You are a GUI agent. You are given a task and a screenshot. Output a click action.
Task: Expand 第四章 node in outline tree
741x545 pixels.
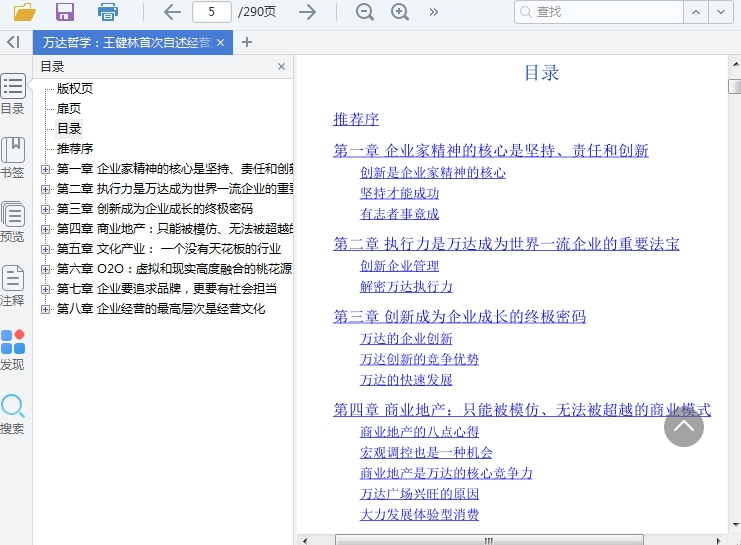45,229
